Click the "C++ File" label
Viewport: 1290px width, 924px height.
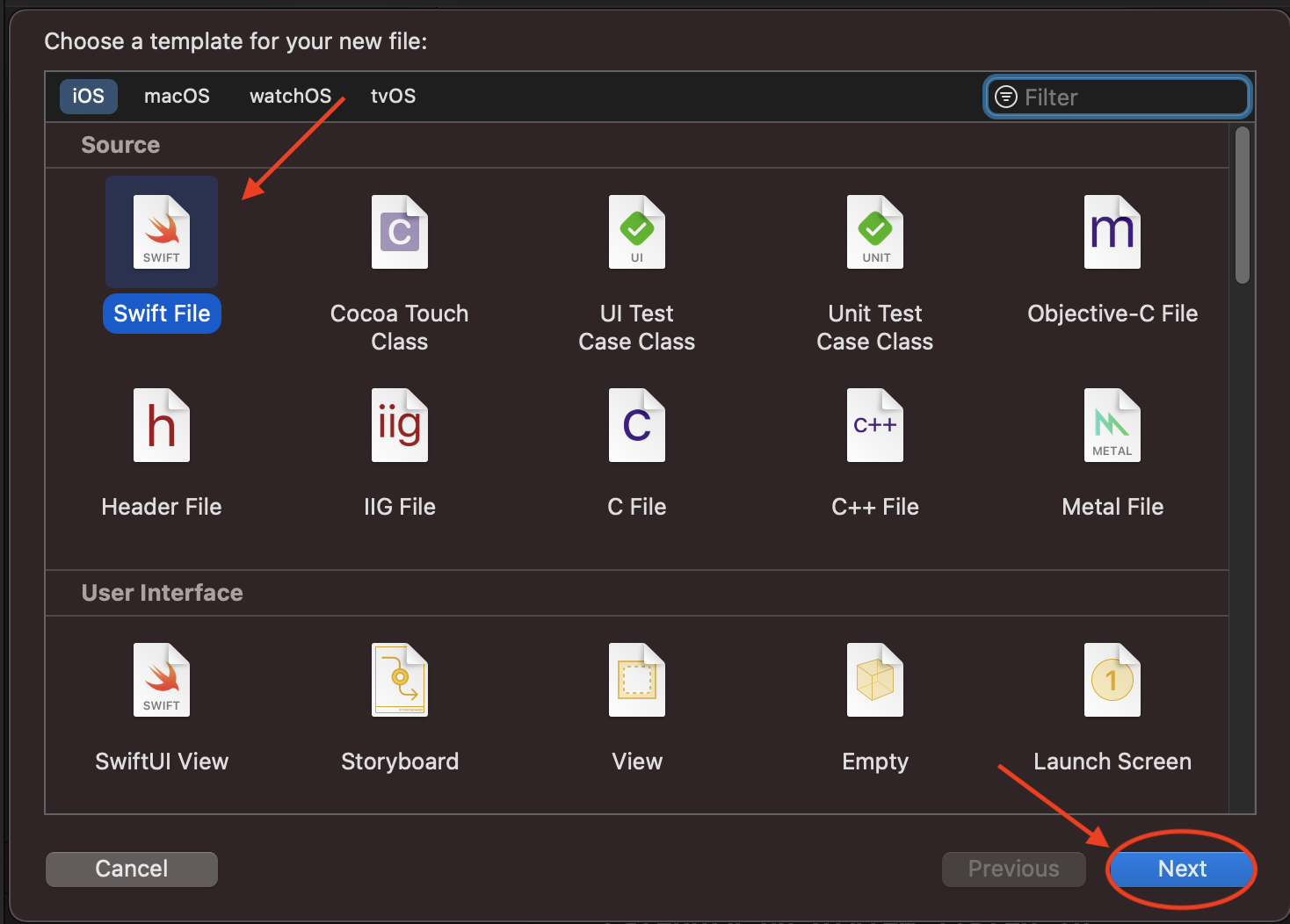[x=875, y=507]
